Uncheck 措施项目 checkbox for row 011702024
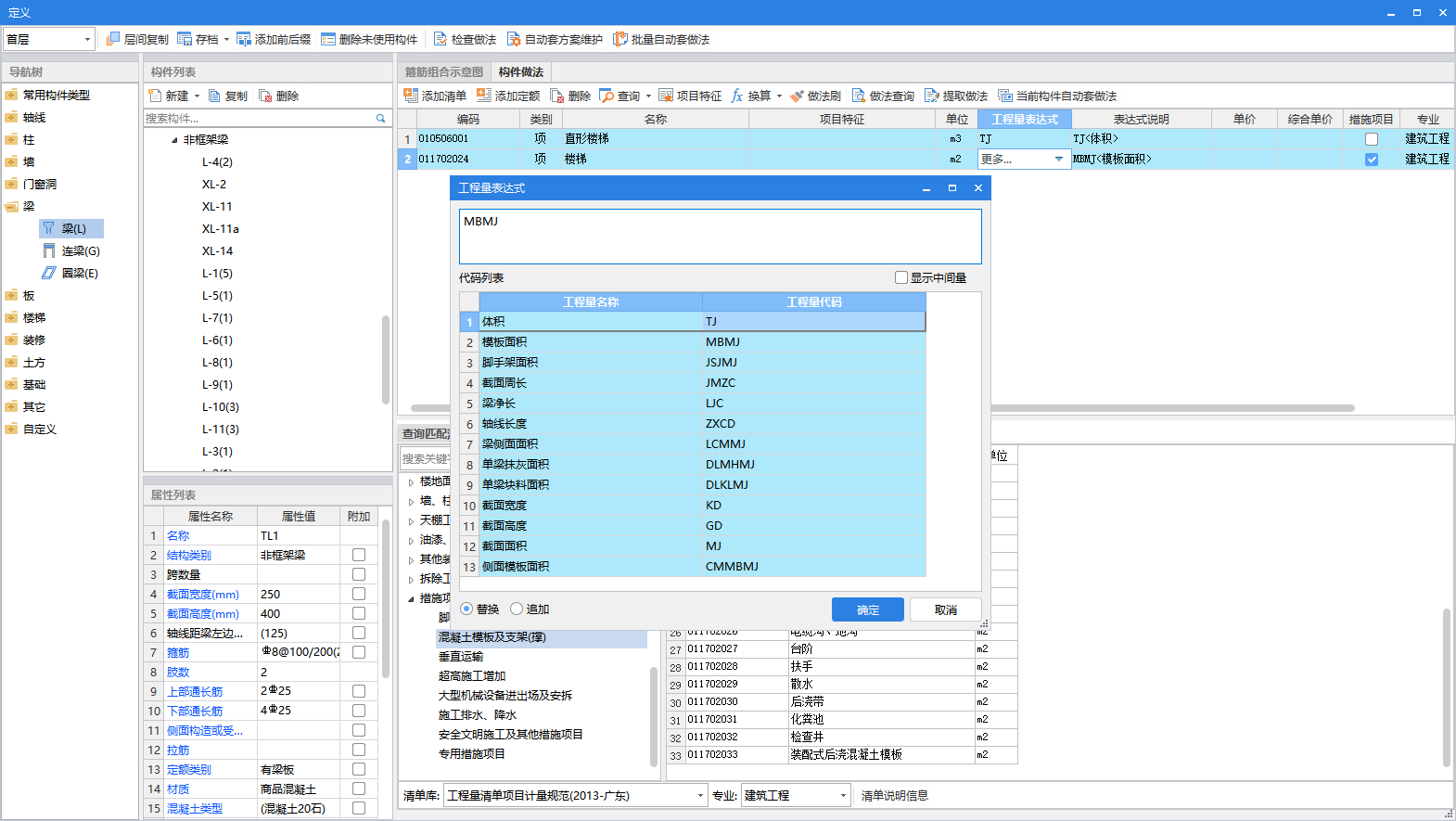Screen dimensions: 1456x821 pos(1372,160)
